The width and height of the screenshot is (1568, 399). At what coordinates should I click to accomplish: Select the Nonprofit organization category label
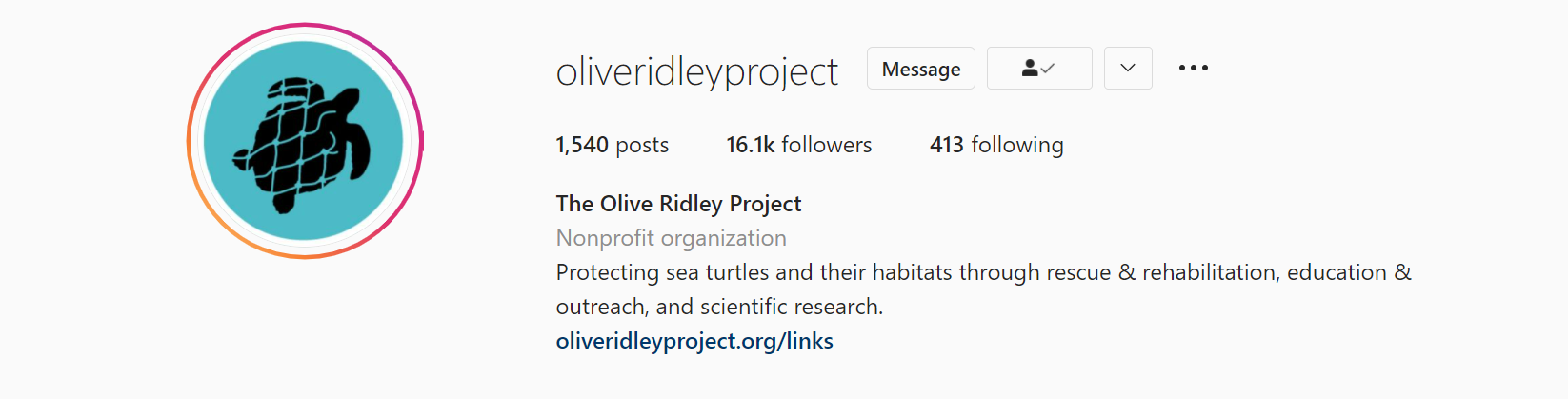click(671, 238)
